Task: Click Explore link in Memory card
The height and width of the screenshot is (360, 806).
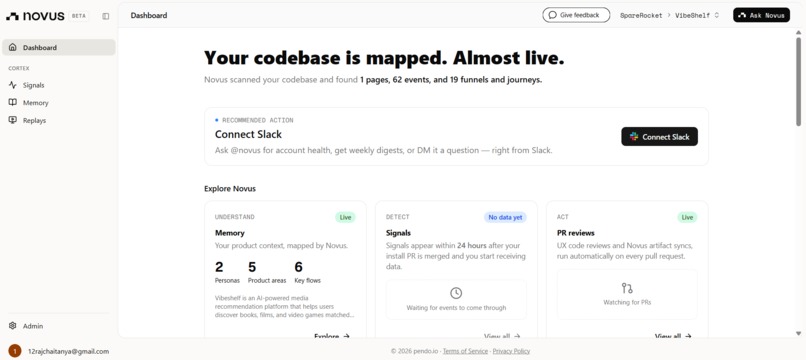Action: [332, 336]
